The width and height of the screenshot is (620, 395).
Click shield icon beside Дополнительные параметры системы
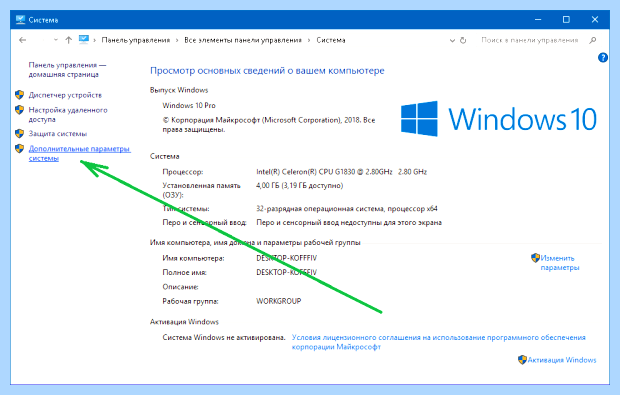coord(19,148)
